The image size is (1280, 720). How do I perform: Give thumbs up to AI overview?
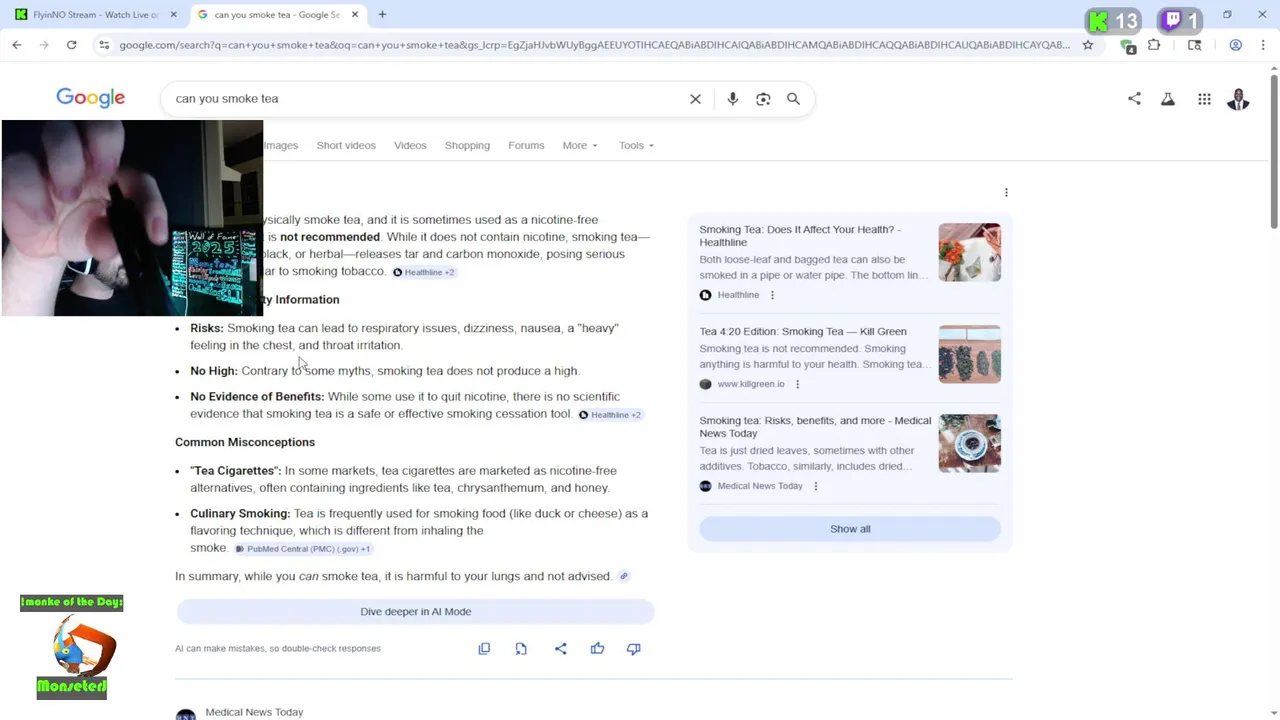click(597, 649)
